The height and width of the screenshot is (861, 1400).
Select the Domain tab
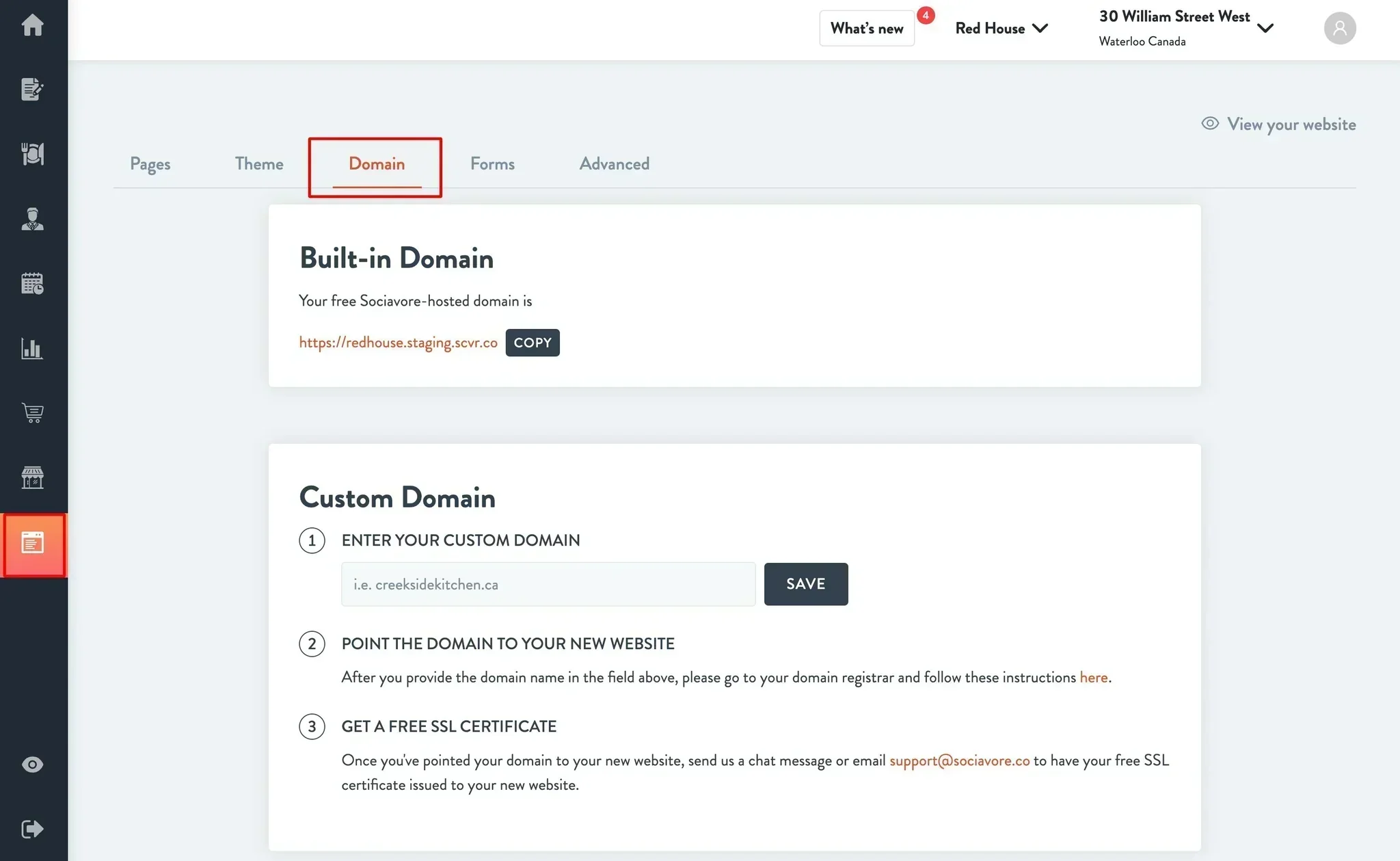[x=377, y=163]
